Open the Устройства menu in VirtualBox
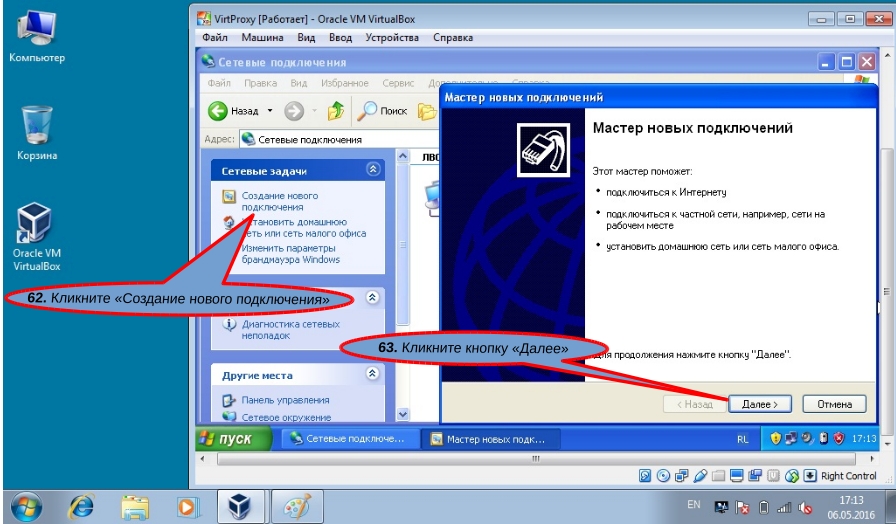Image resolution: width=896 pixels, height=524 pixels. click(392, 38)
